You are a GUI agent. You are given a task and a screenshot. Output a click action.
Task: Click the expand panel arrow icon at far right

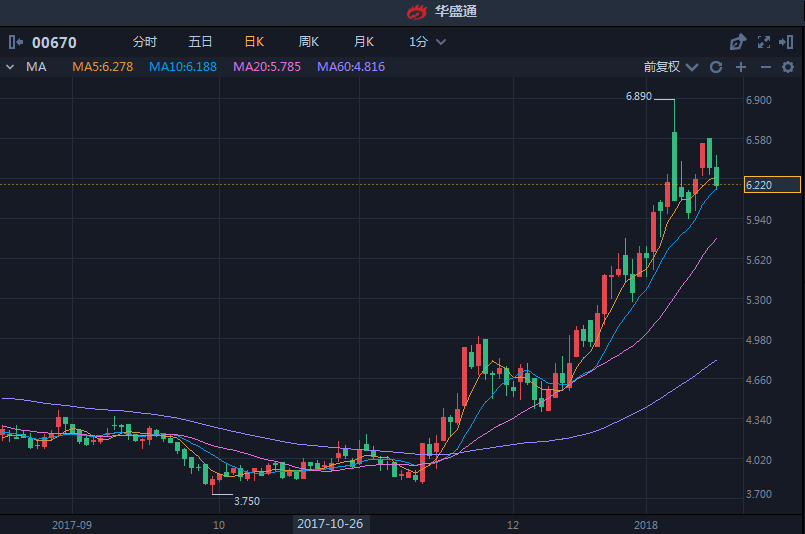(788, 42)
